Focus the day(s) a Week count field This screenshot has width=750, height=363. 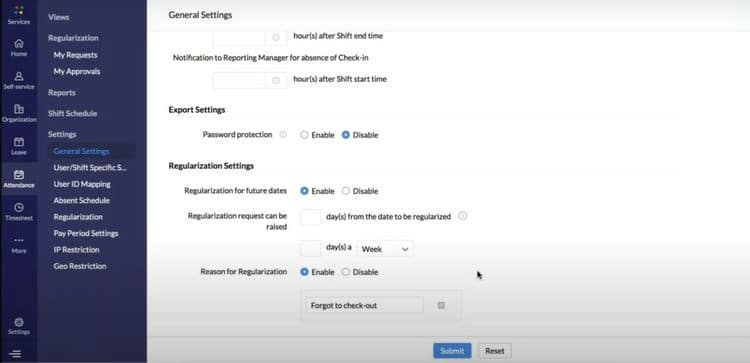[x=310, y=248]
